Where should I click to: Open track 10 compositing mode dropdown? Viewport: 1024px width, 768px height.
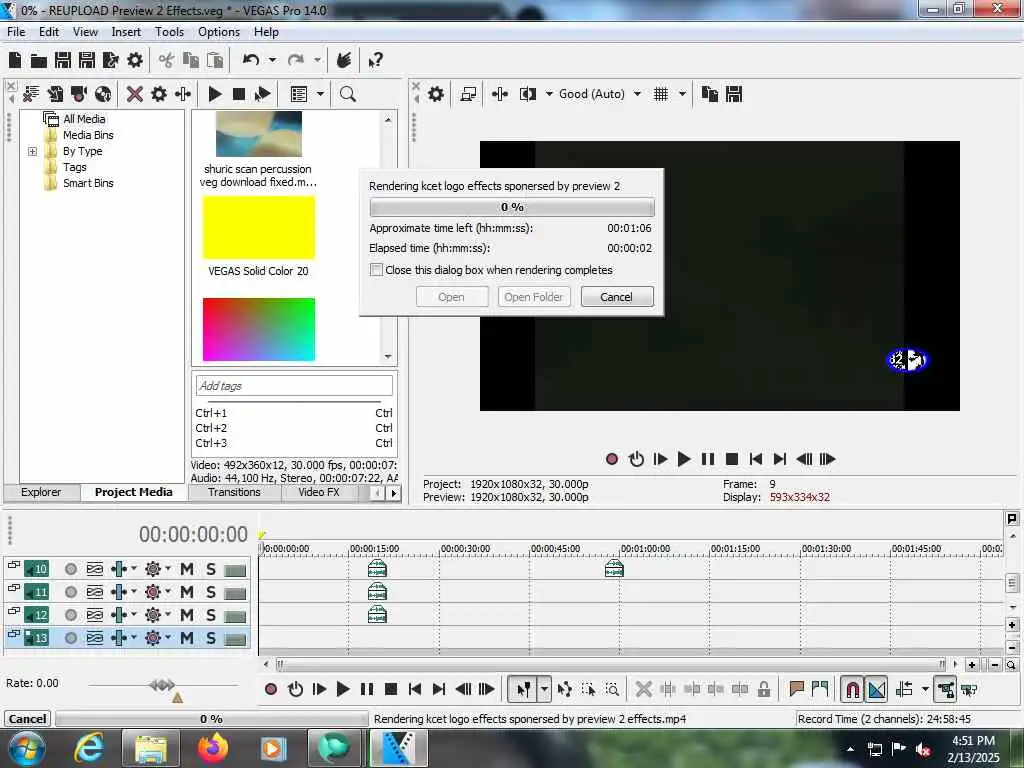coord(134,569)
